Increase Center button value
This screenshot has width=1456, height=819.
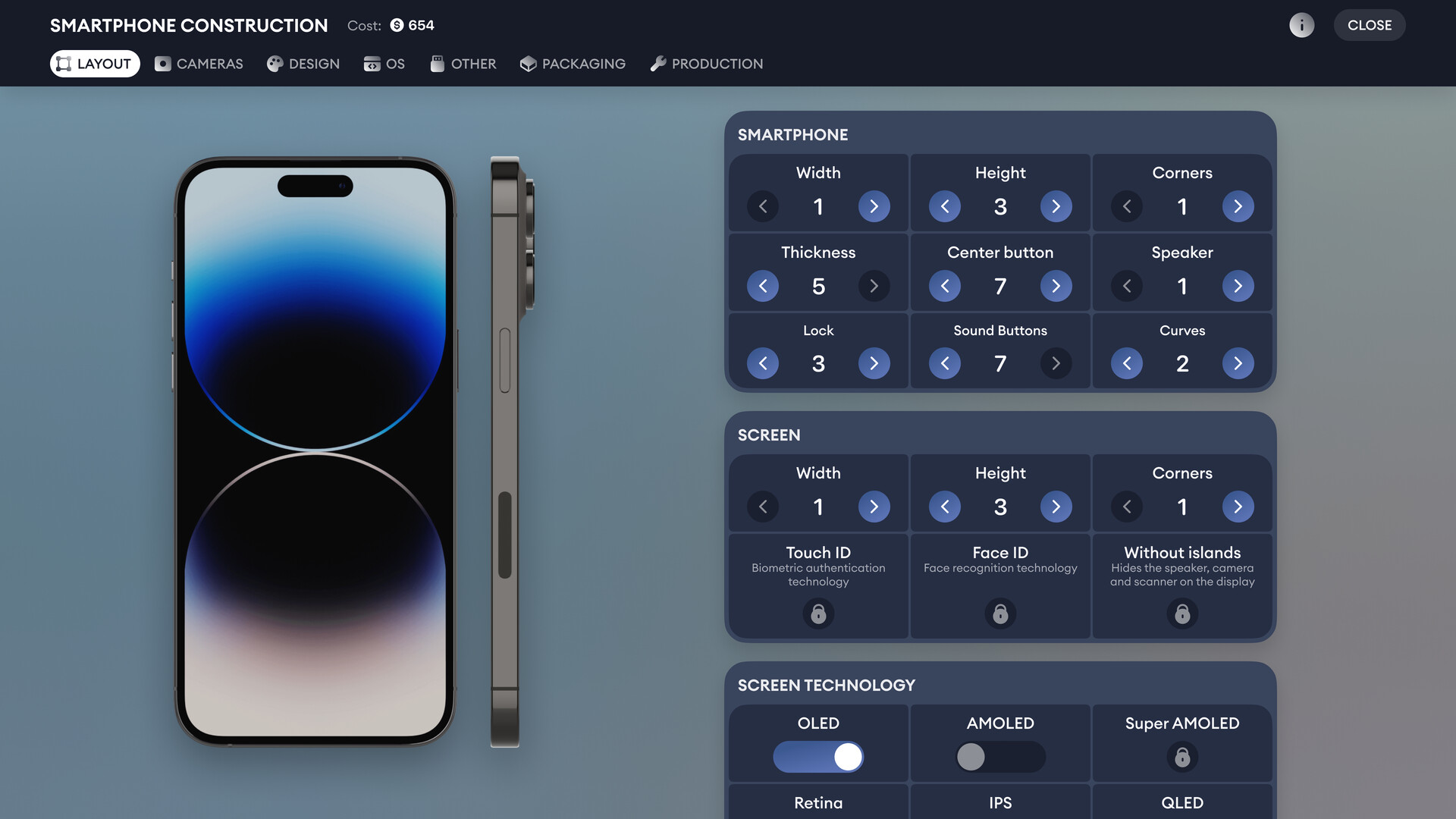point(1056,286)
